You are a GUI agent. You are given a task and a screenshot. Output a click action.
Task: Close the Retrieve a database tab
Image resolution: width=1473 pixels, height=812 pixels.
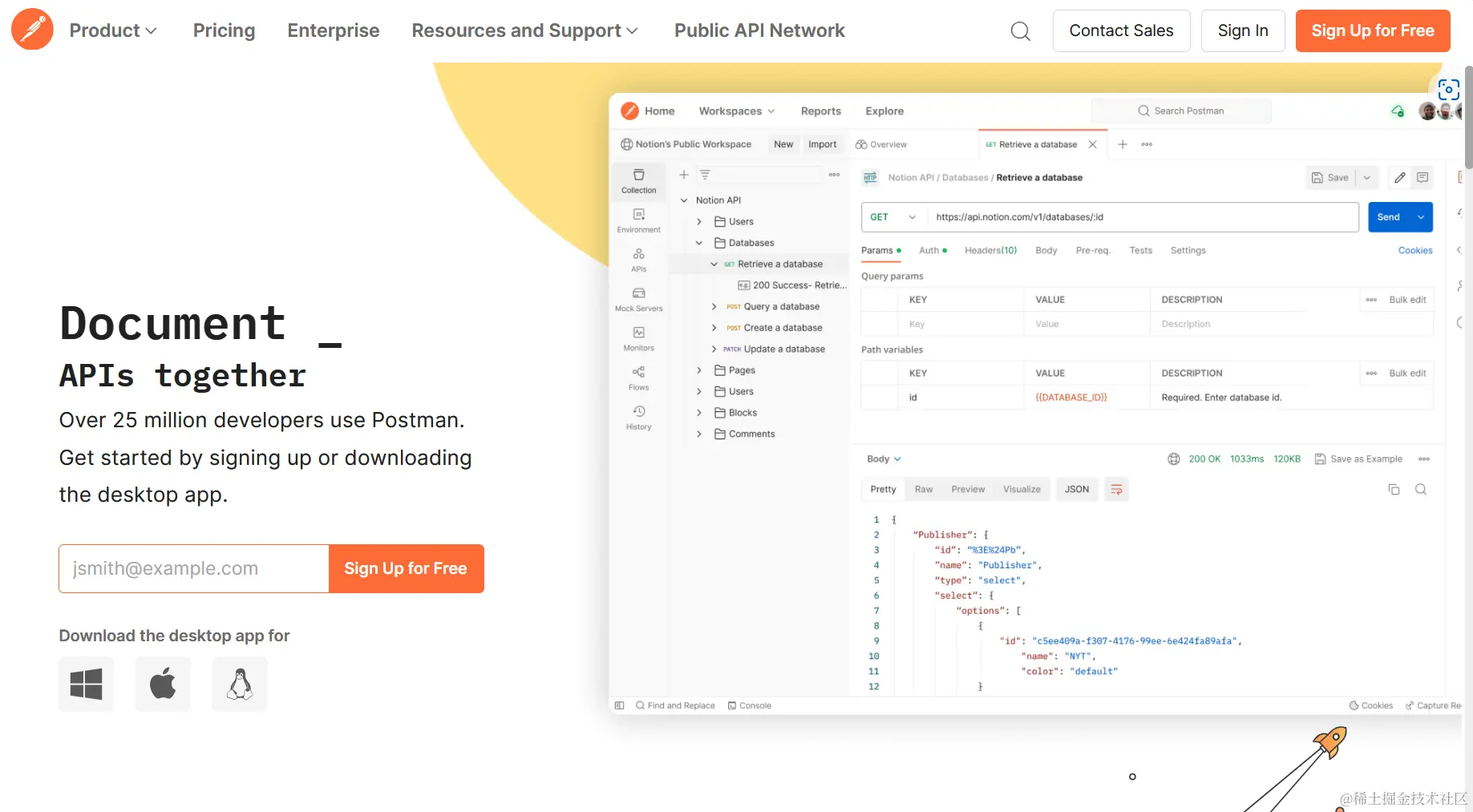(x=1092, y=144)
